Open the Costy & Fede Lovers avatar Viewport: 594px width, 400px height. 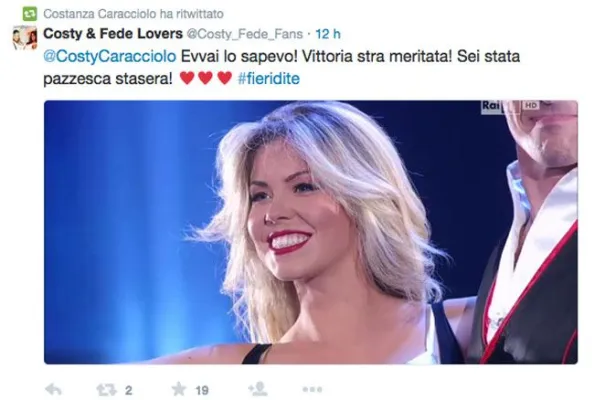click(x=25, y=38)
